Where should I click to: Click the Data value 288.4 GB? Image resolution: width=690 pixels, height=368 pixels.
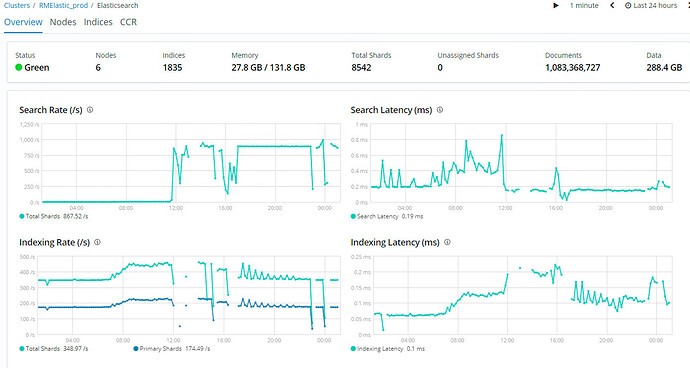[664, 67]
